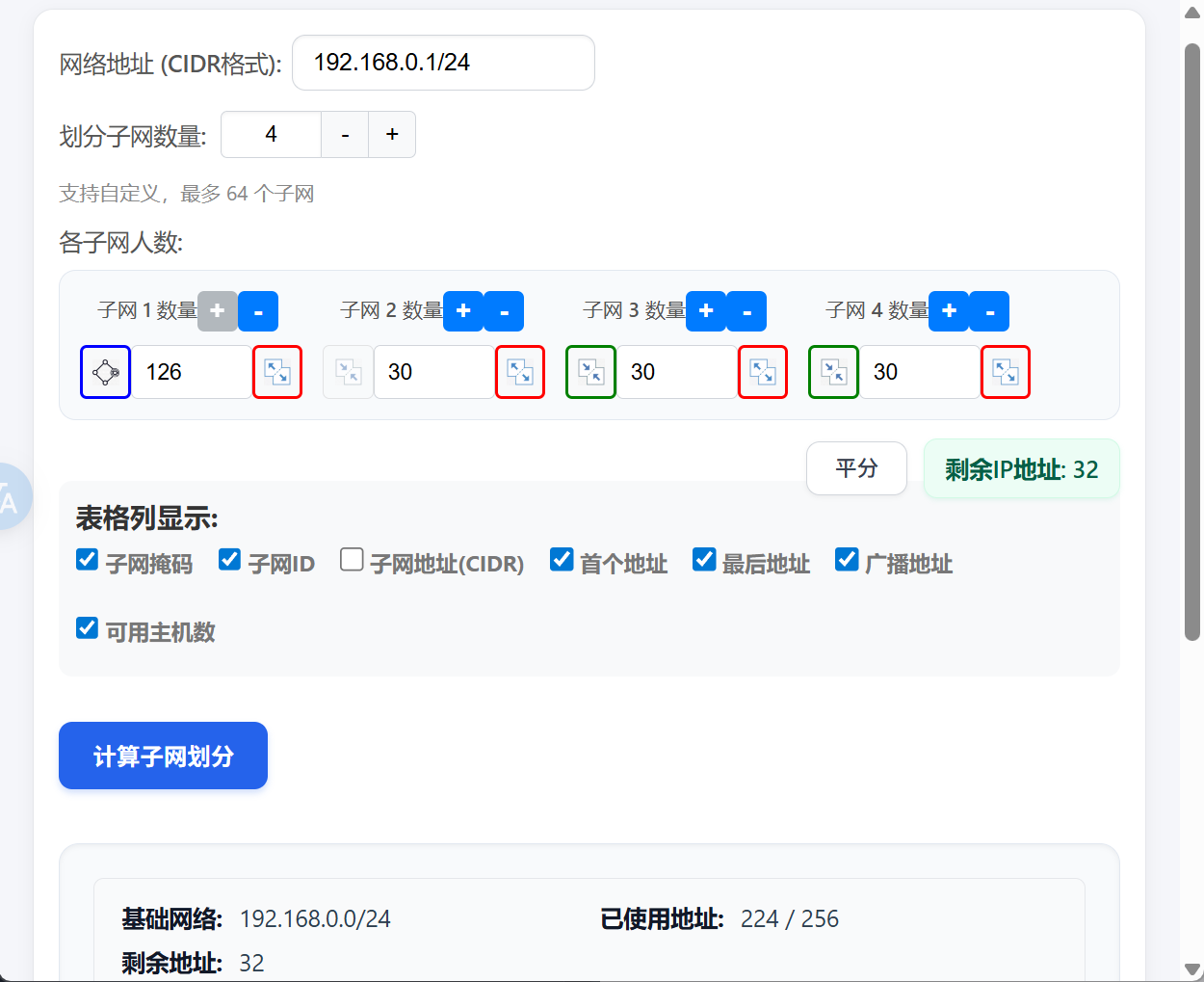This screenshot has width=1204, height=982.
Task: Click the 平分 button
Action: 856,468
